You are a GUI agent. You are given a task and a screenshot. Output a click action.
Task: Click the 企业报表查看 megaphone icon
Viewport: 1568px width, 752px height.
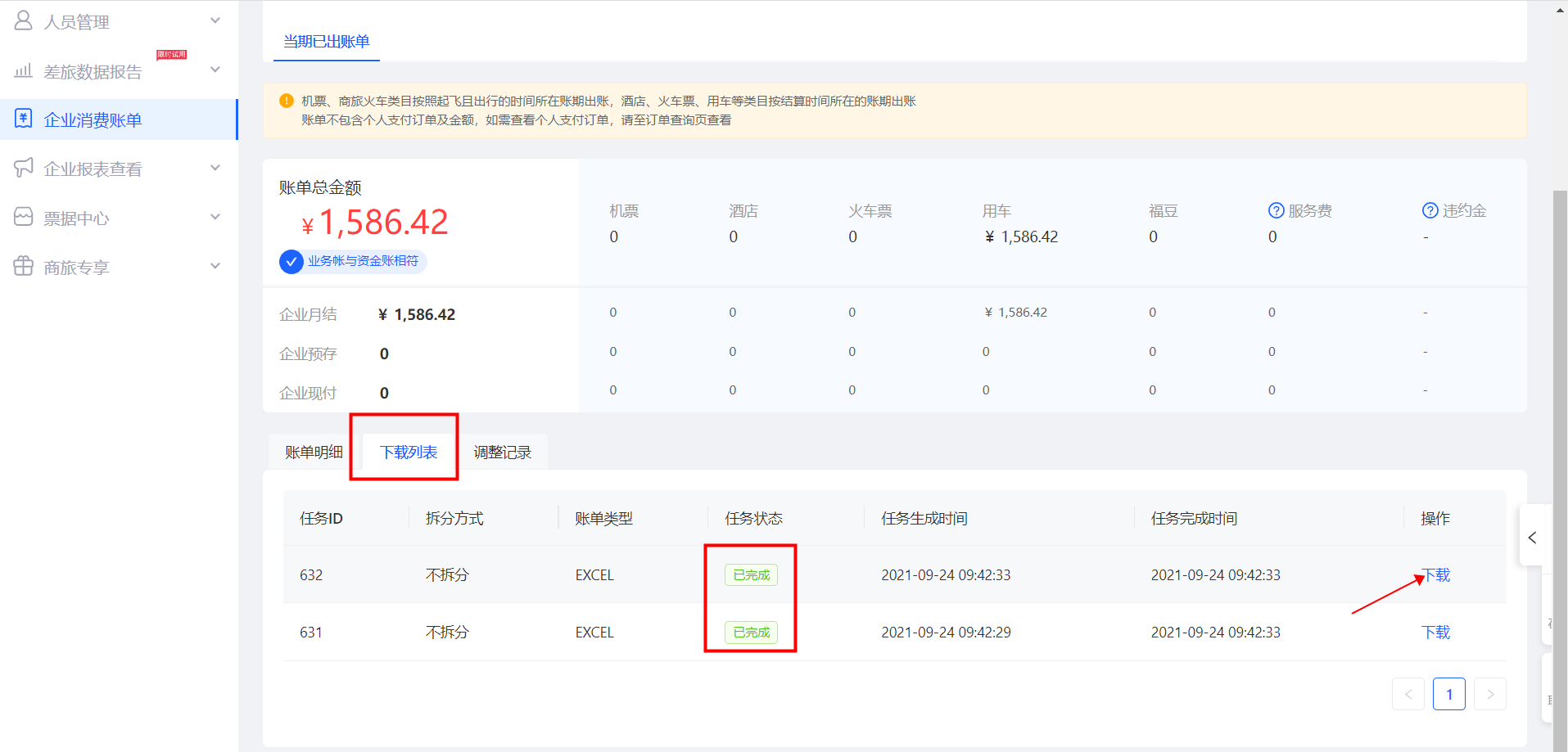24,168
